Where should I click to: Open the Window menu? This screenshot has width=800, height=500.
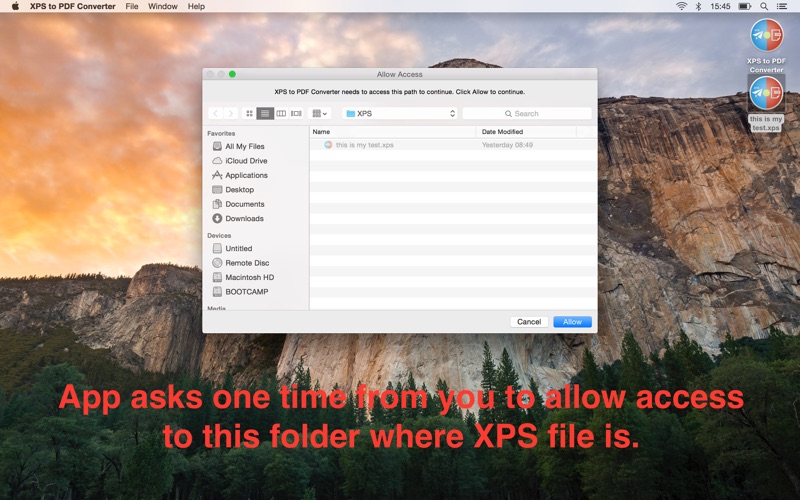coord(163,6)
